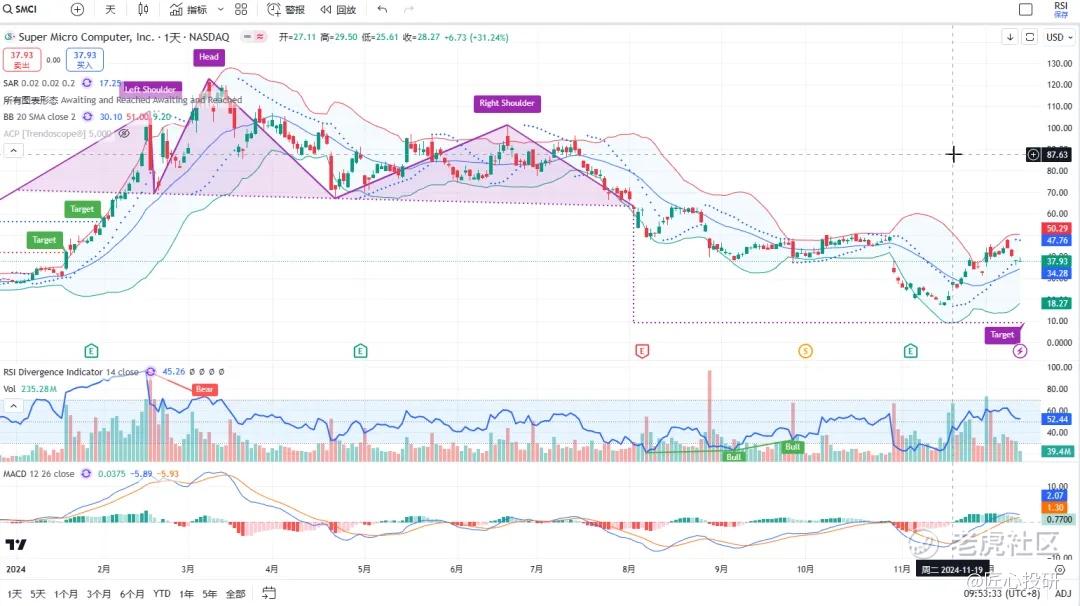Image resolution: width=1080 pixels, height=606 pixels.
Task: Click the scroll-down arrow button beside USD
Action: [1010, 37]
